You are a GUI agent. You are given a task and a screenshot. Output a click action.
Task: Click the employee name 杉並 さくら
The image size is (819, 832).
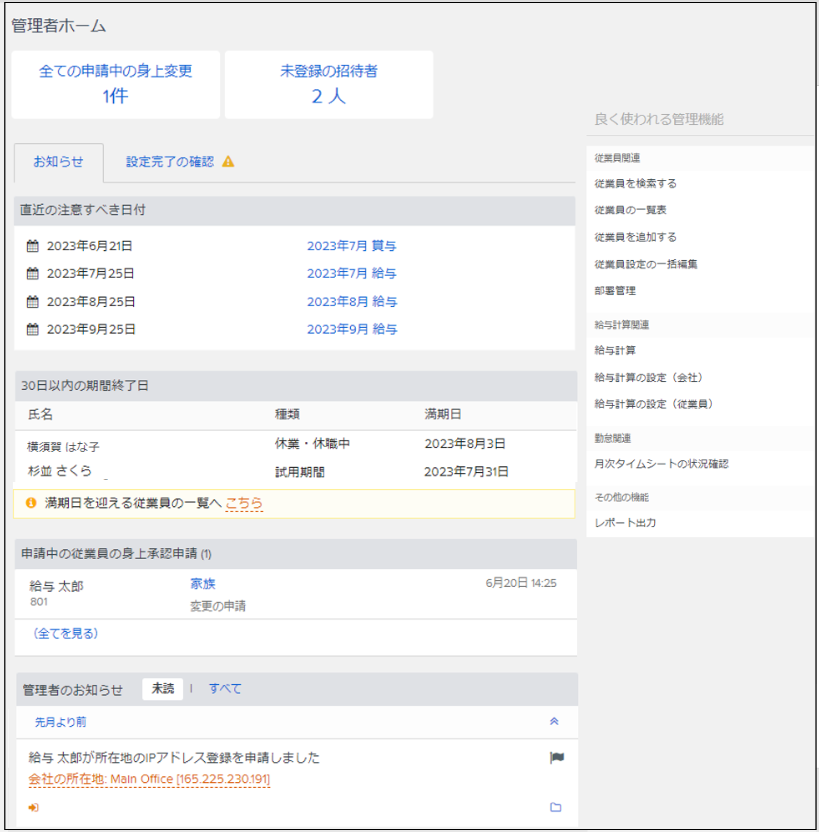[59, 471]
